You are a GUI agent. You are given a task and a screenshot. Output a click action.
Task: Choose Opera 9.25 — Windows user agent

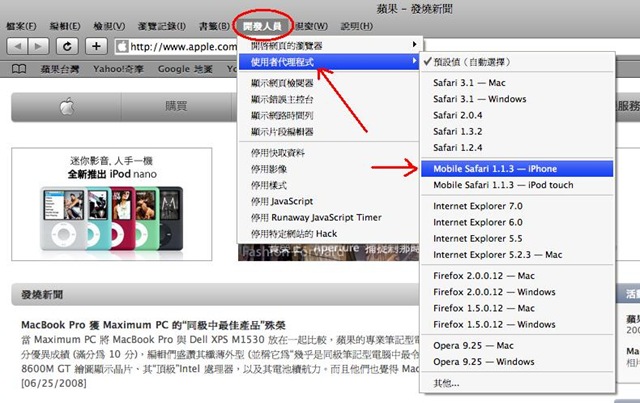517,362
